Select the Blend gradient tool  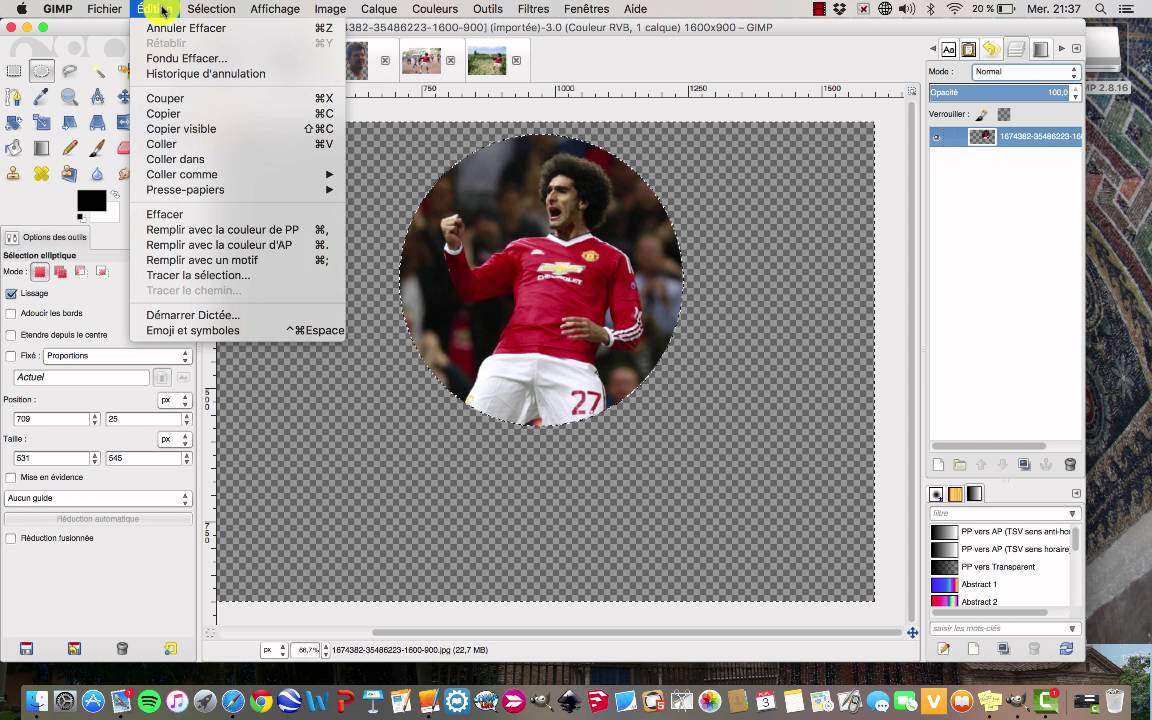tap(41, 148)
